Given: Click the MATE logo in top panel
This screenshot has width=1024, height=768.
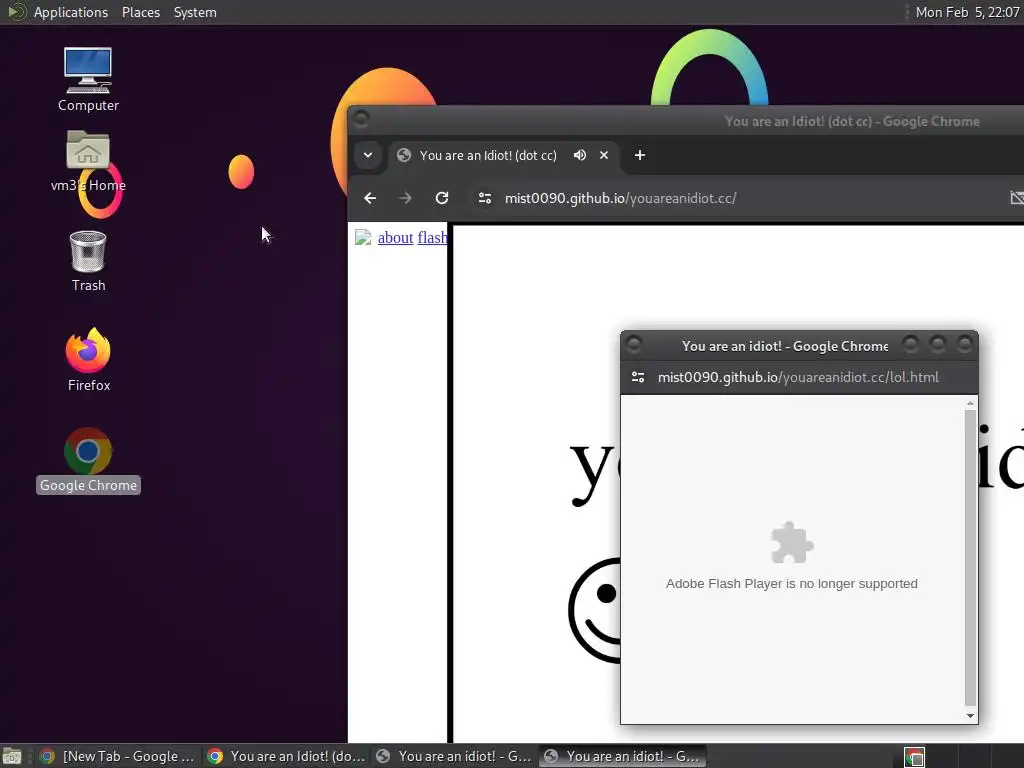Looking at the screenshot, I should pyautogui.click(x=16, y=12).
